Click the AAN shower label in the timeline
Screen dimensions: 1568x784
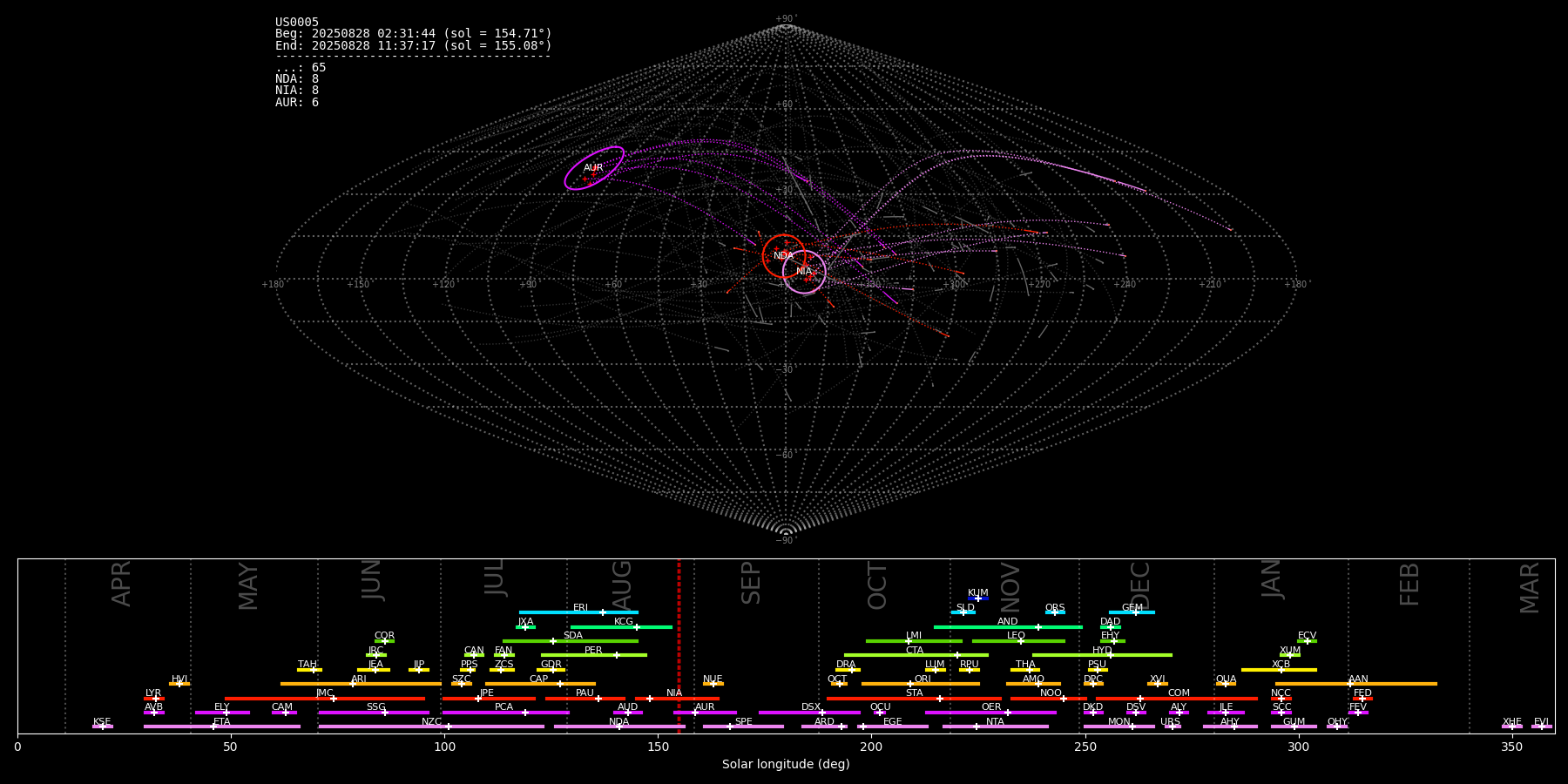pyautogui.click(x=1359, y=679)
